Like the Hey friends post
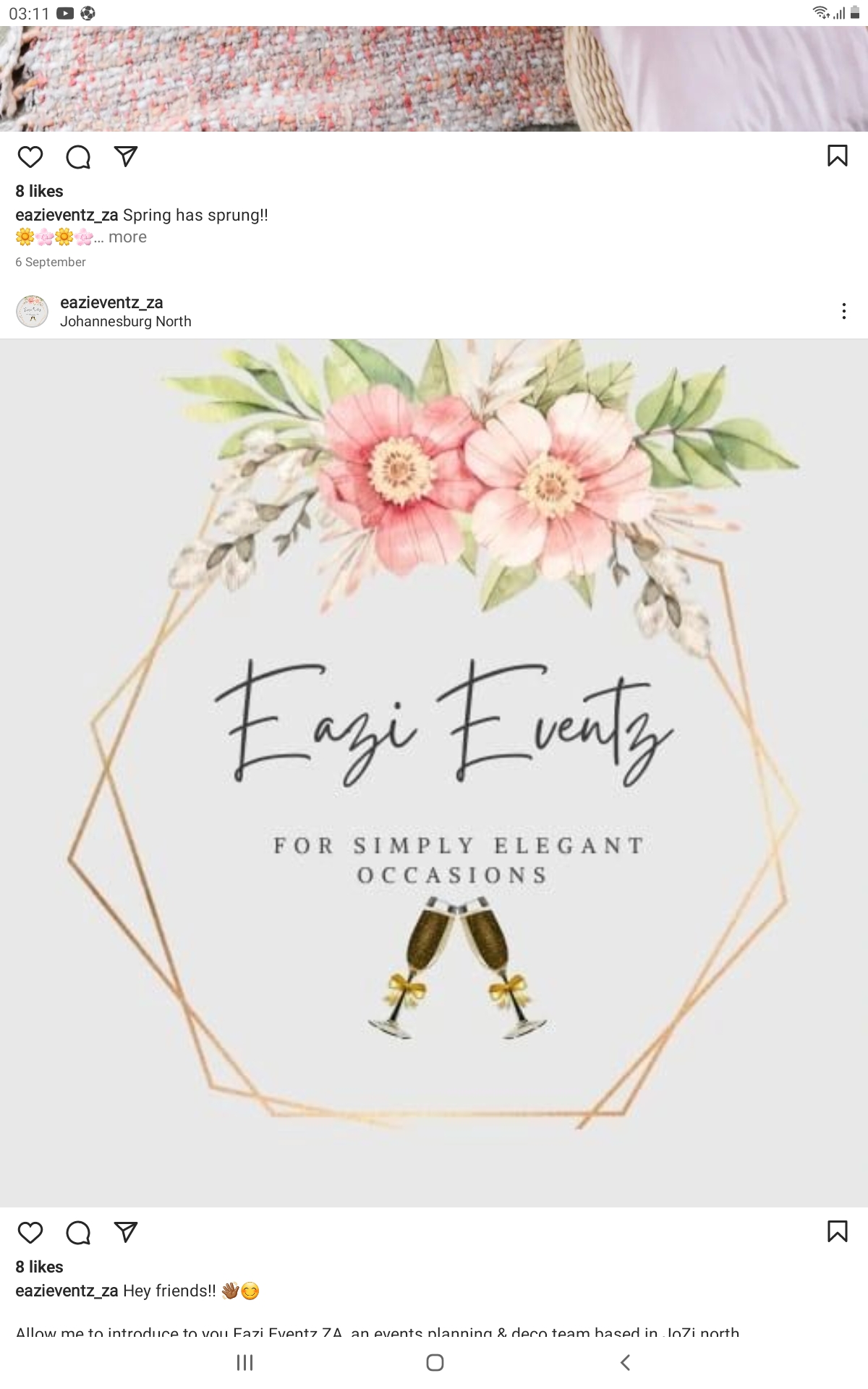The width and height of the screenshot is (868, 1389). (30, 1233)
